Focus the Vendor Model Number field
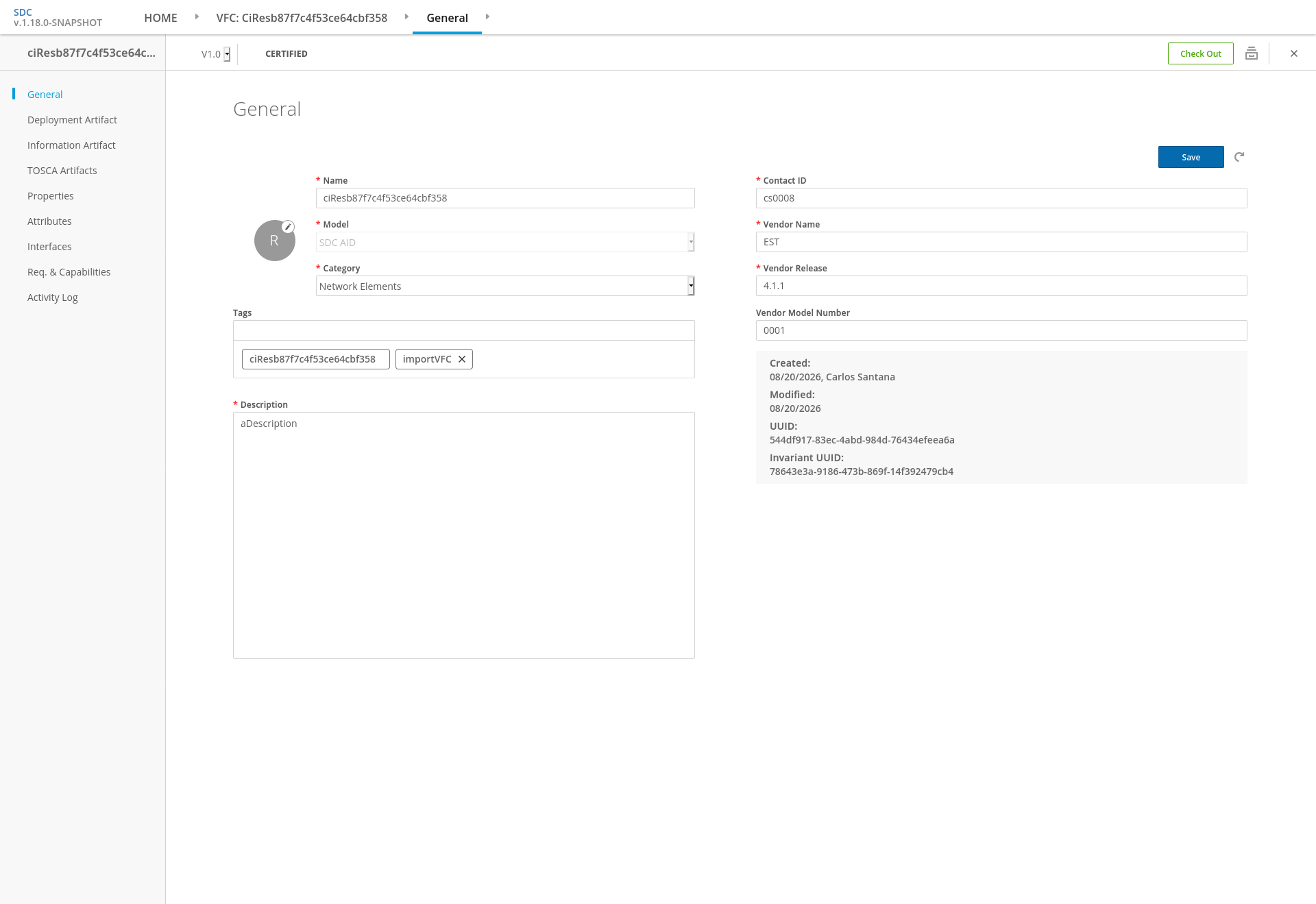Screen dimensions: 1316x904 click(x=1001, y=330)
